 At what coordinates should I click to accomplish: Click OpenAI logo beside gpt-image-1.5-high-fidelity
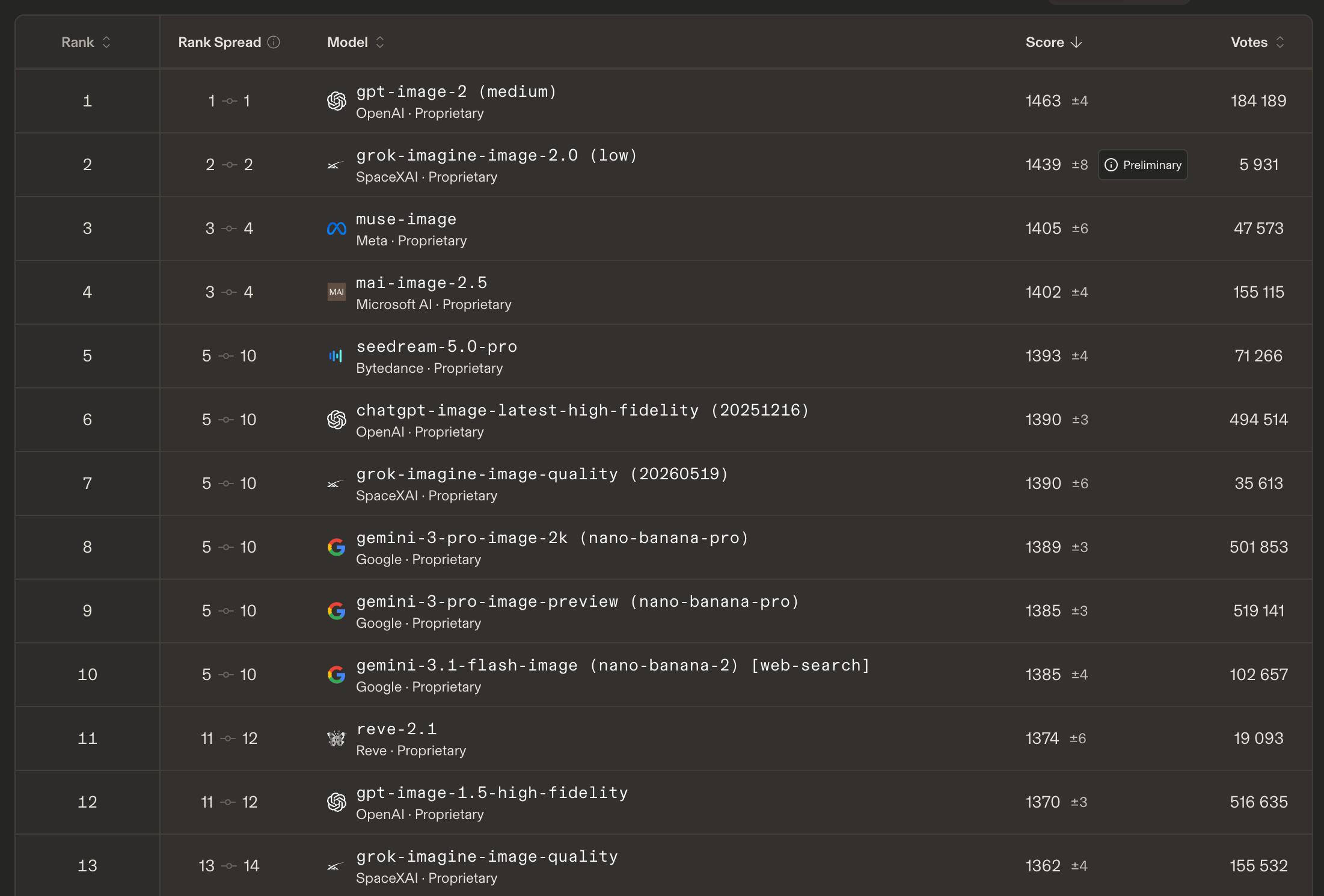pos(337,802)
